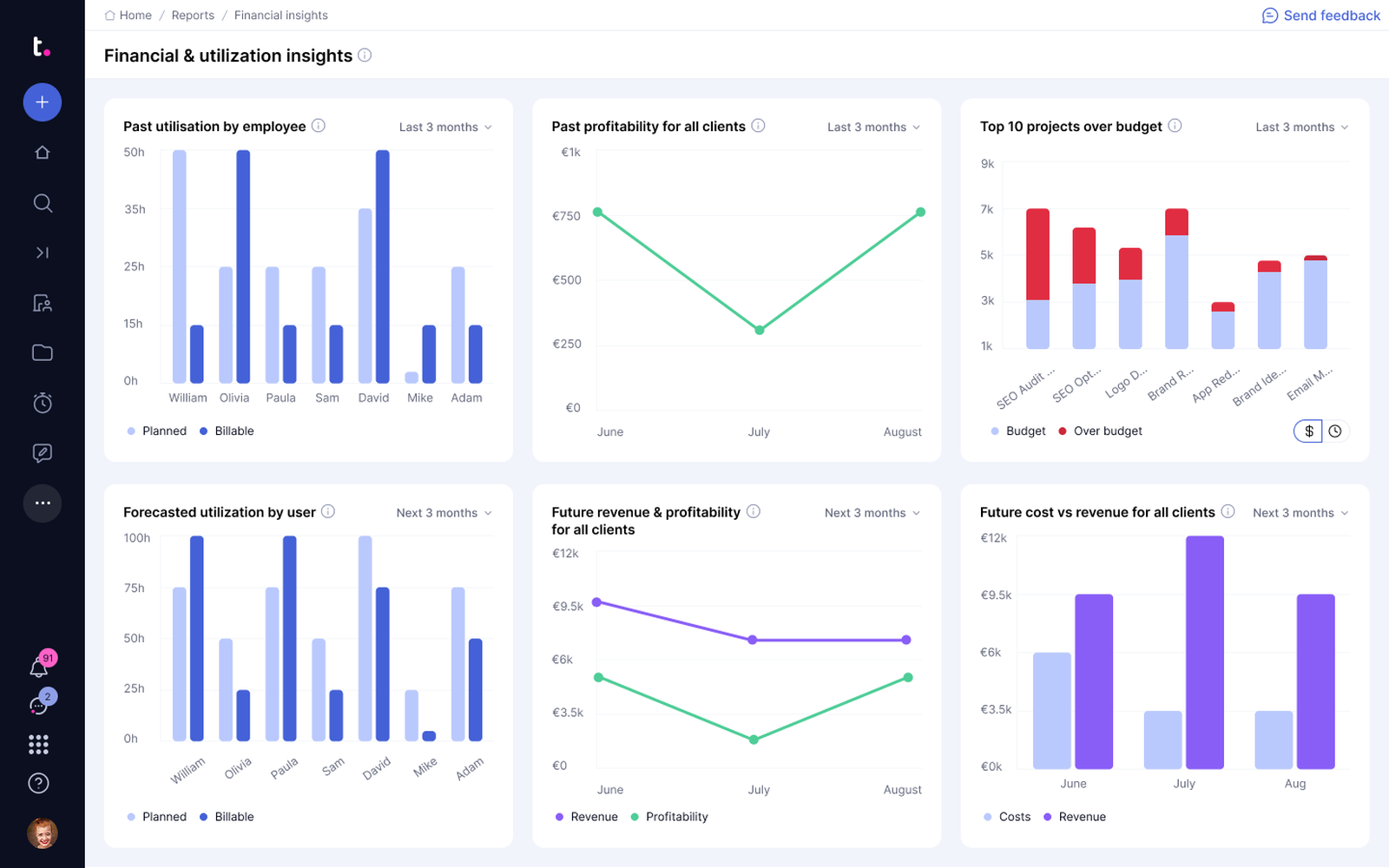Expand Next 3 months for future cost chart
Image resolution: width=1389 pixels, height=868 pixels.
point(1300,514)
